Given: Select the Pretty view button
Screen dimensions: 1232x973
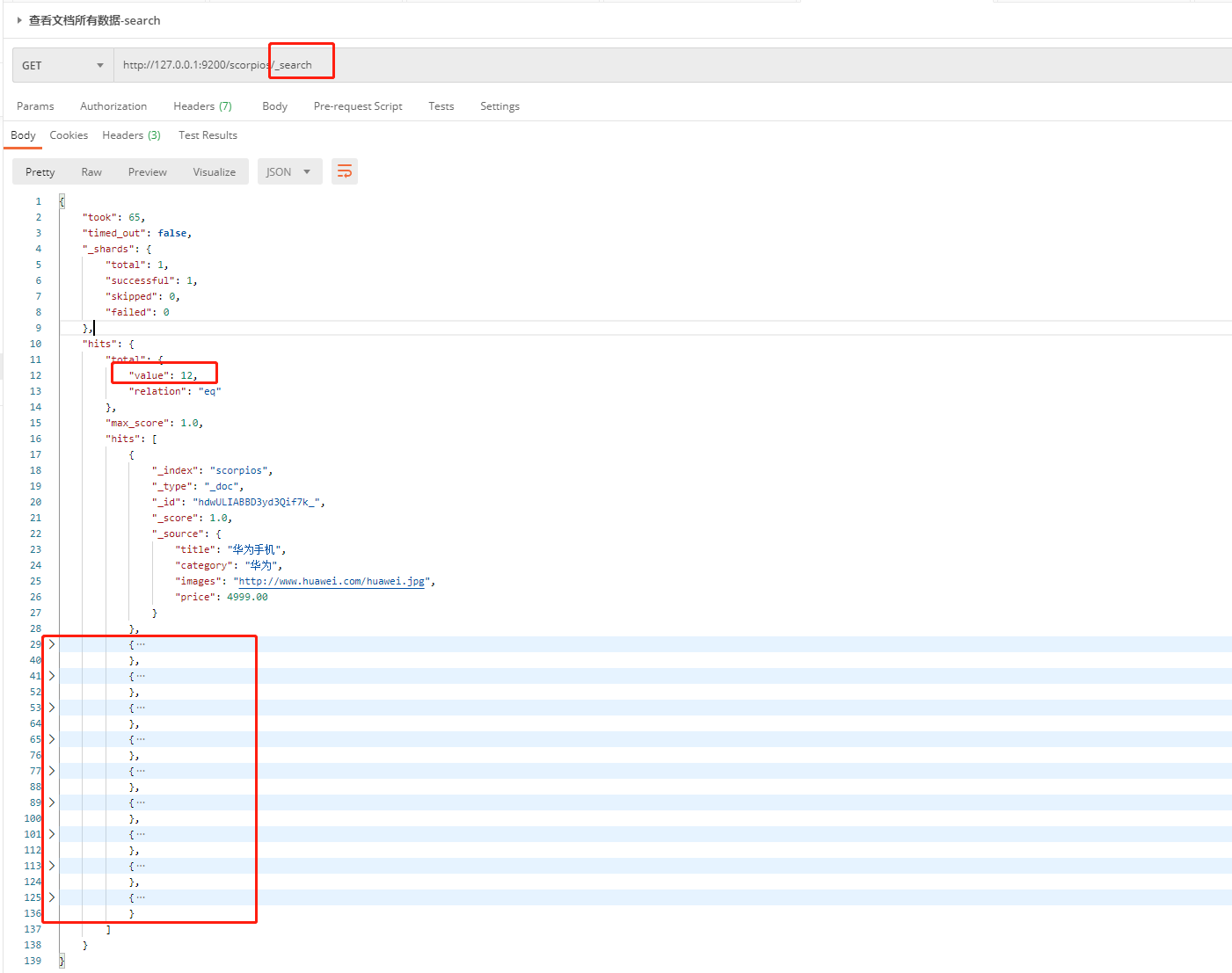Looking at the screenshot, I should (x=40, y=171).
